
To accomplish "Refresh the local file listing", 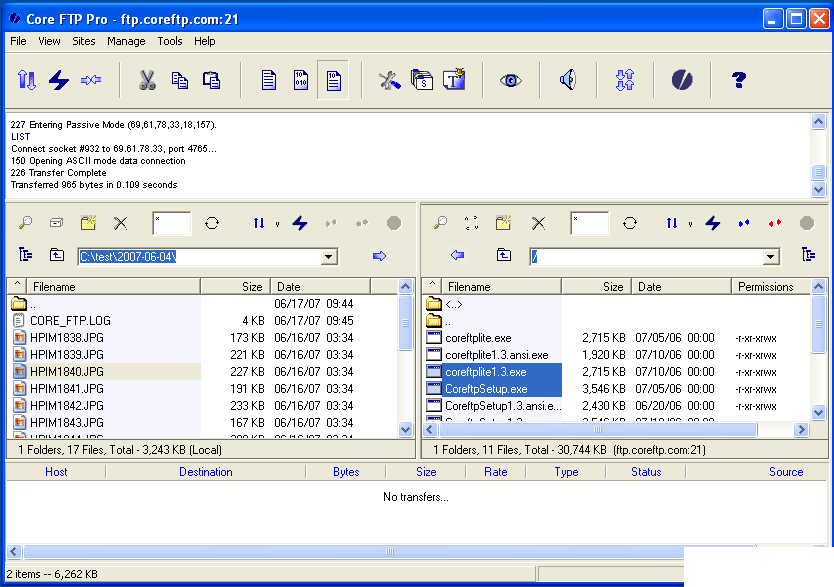I will 212,223.
